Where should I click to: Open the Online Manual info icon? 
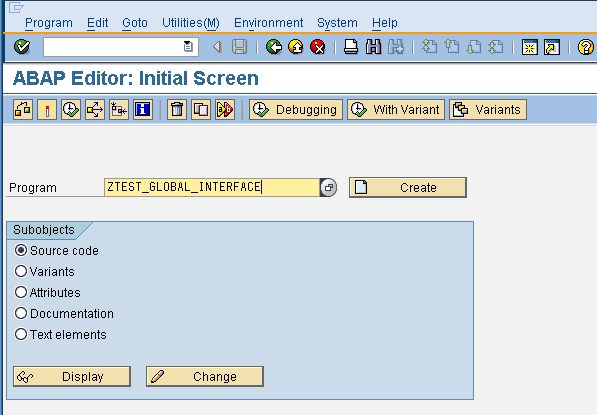(143, 110)
